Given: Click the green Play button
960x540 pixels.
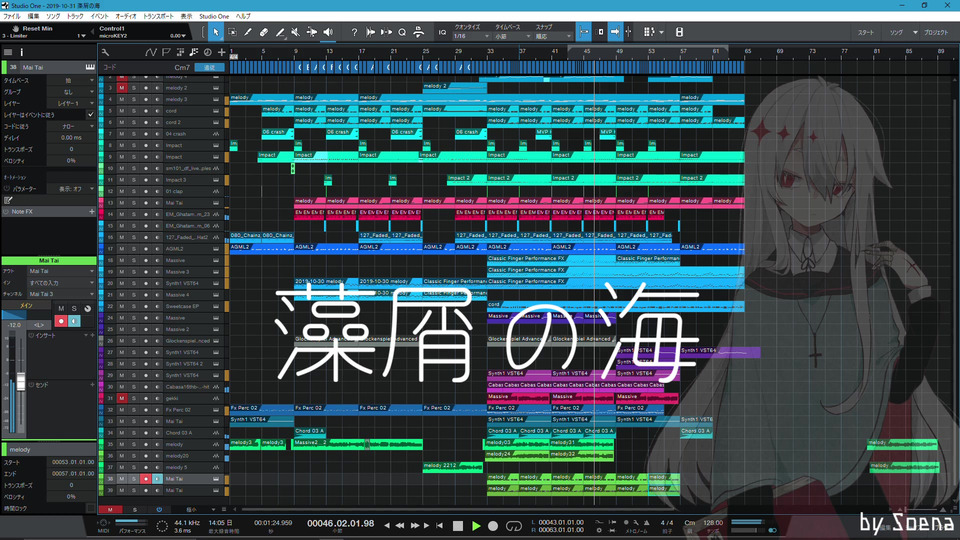Looking at the screenshot, I should (476, 526).
